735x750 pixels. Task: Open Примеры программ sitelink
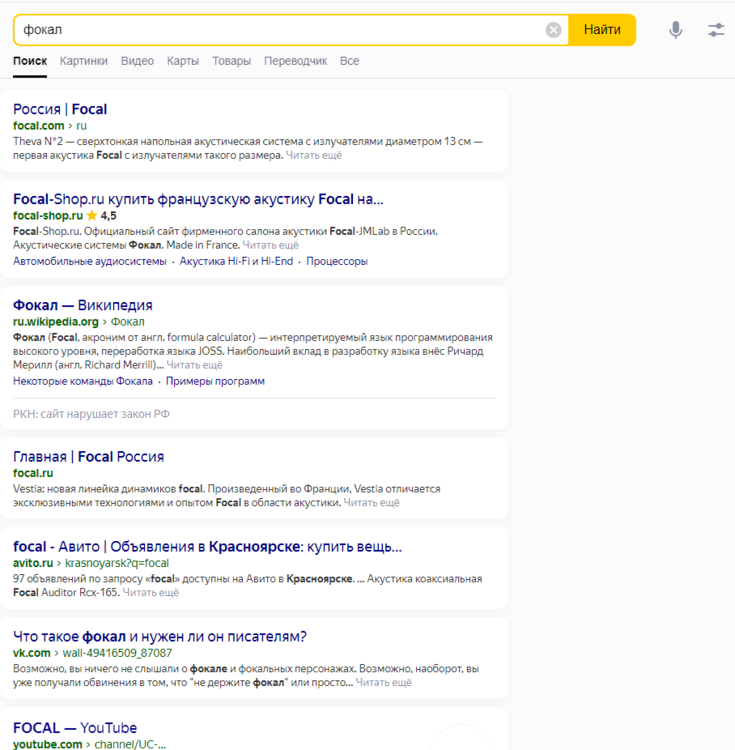pyautogui.click(x=215, y=382)
